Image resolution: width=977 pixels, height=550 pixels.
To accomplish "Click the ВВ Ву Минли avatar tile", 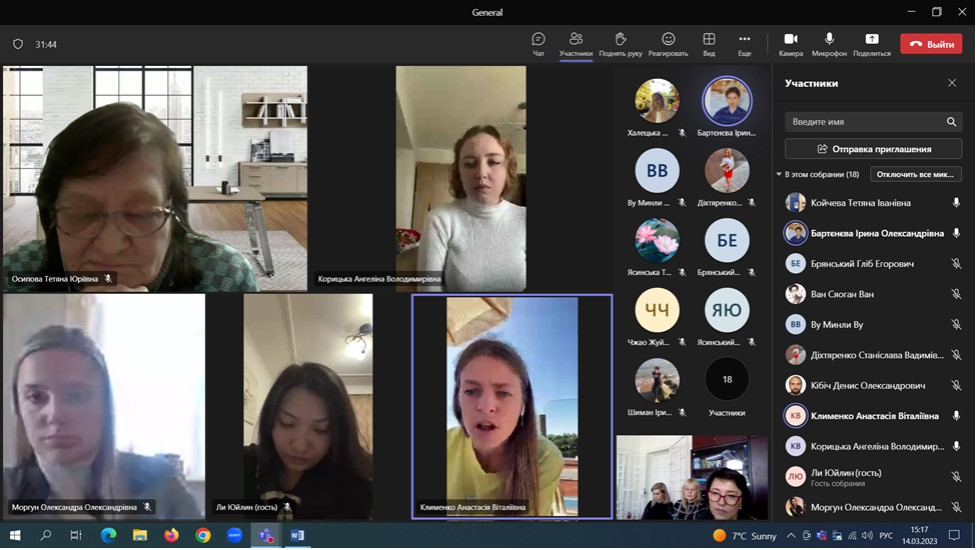I will tap(657, 171).
